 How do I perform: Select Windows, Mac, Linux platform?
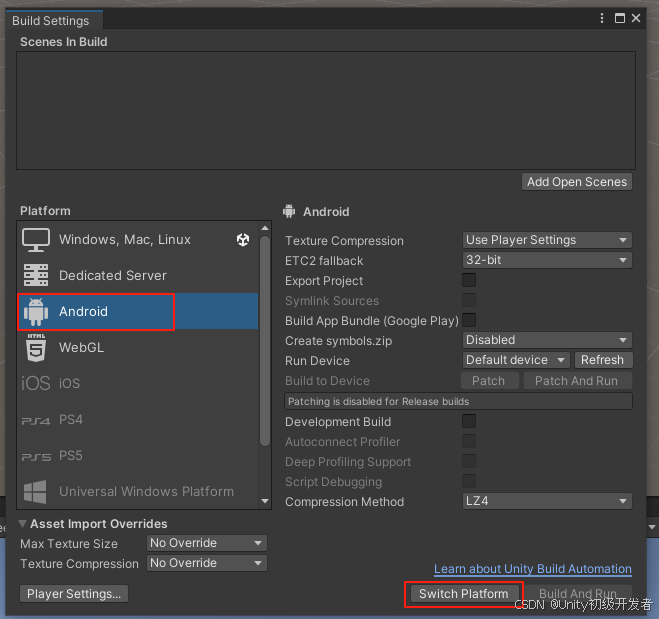point(138,240)
